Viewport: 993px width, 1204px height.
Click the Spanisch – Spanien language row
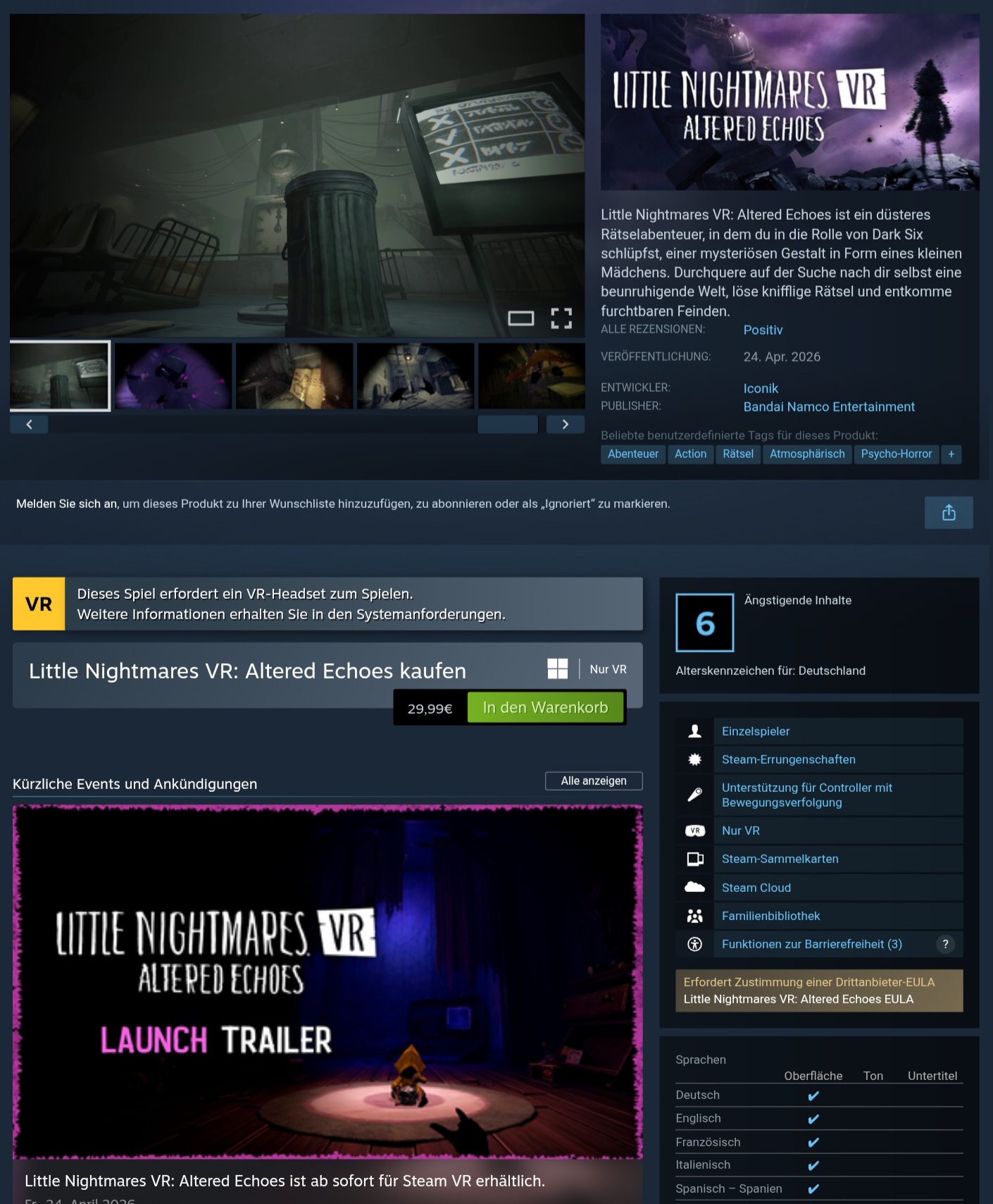(x=819, y=1189)
